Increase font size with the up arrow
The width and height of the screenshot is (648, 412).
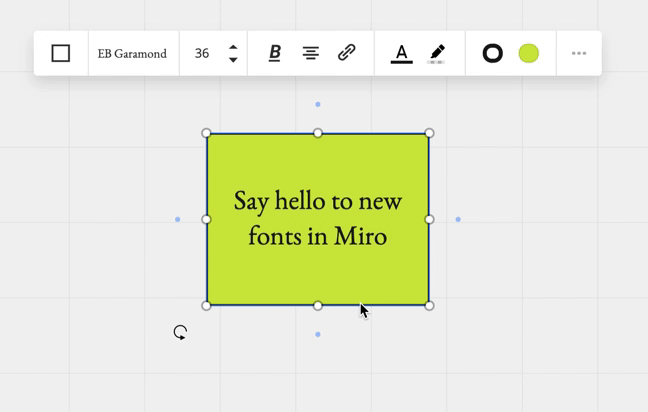click(x=233, y=47)
